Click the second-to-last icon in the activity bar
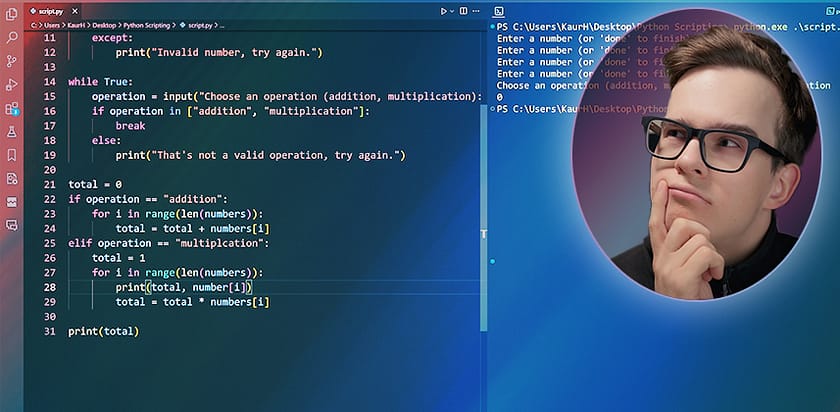This screenshot has width=840, height=412. tap(11, 202)
